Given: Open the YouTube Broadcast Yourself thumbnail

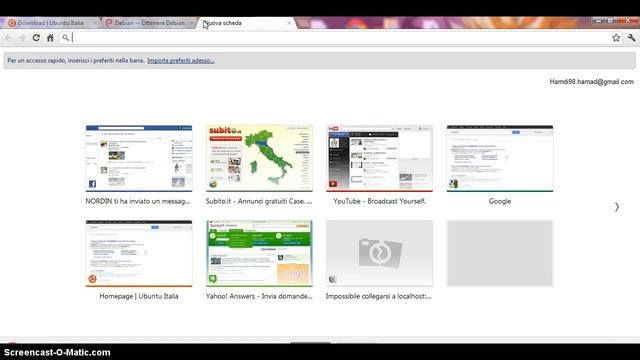Looking at the screenshot, I should tap(379, 158).
